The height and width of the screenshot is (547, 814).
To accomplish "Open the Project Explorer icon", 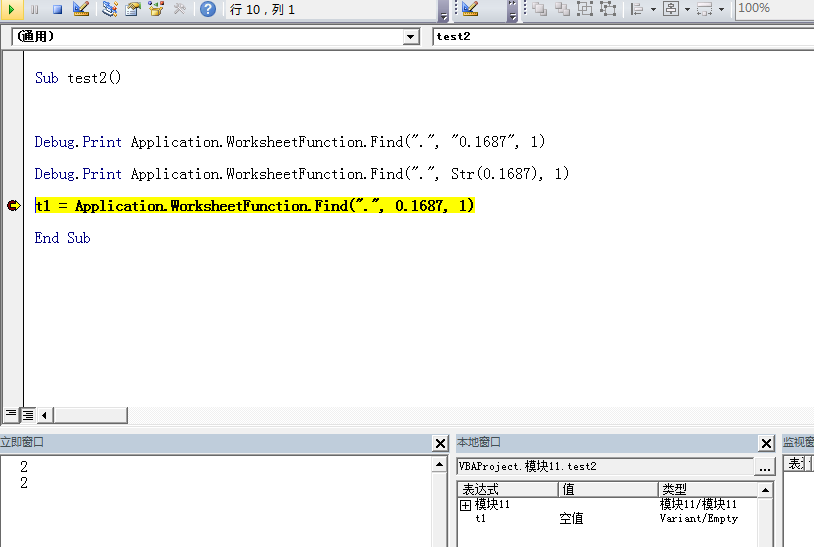I will pos(110,9).
